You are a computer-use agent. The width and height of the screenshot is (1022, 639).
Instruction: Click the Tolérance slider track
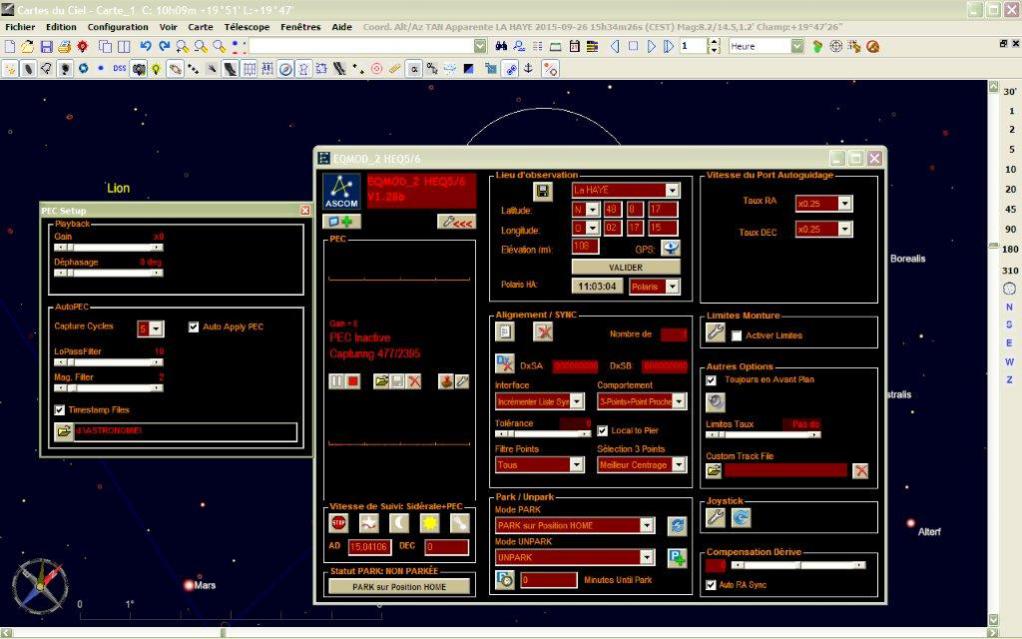(542, 434)
